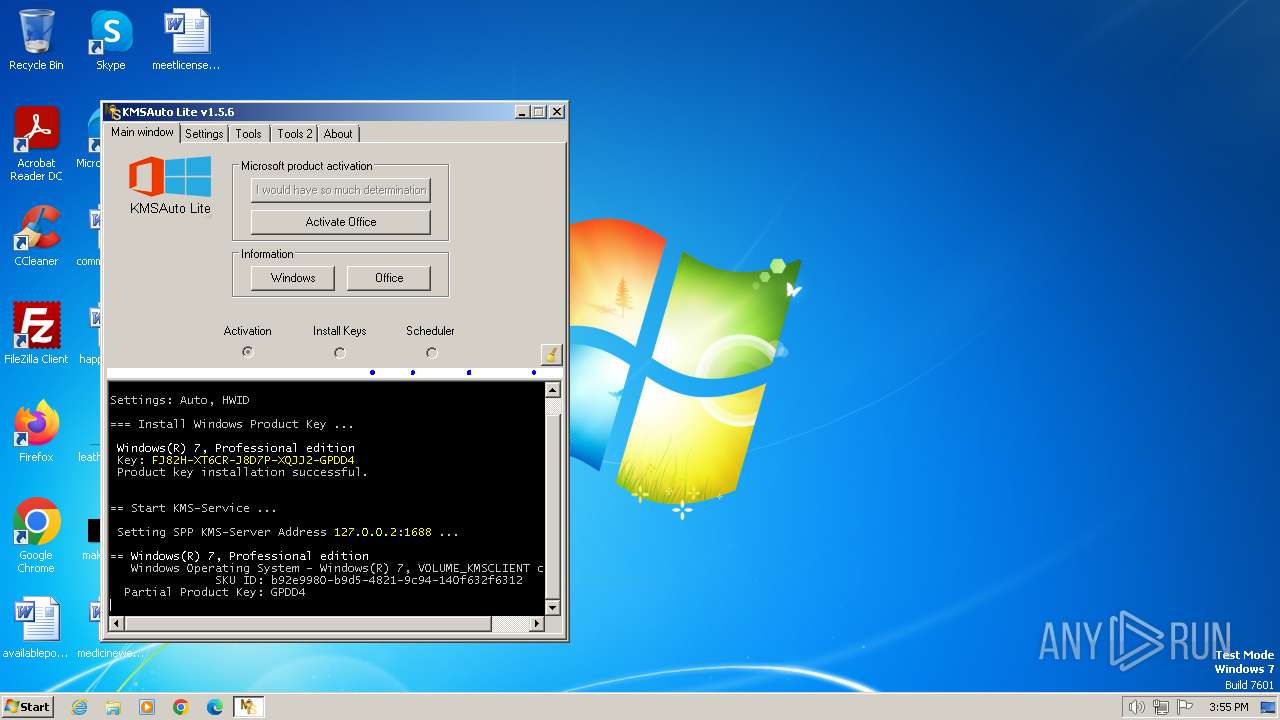Open Acrobat Reader DC desktop icon
The height and width of the screenshot is (720, 1280).
click(x=36, y=144)
